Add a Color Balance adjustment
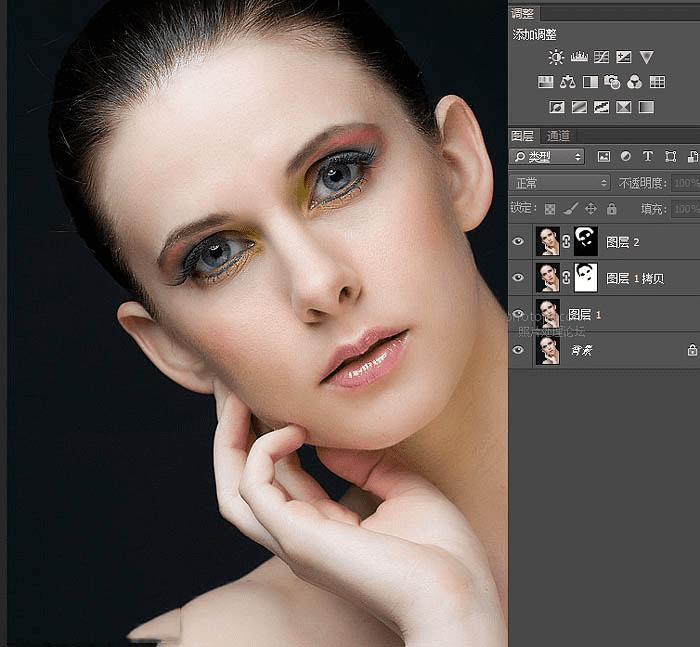 point(567,82)
